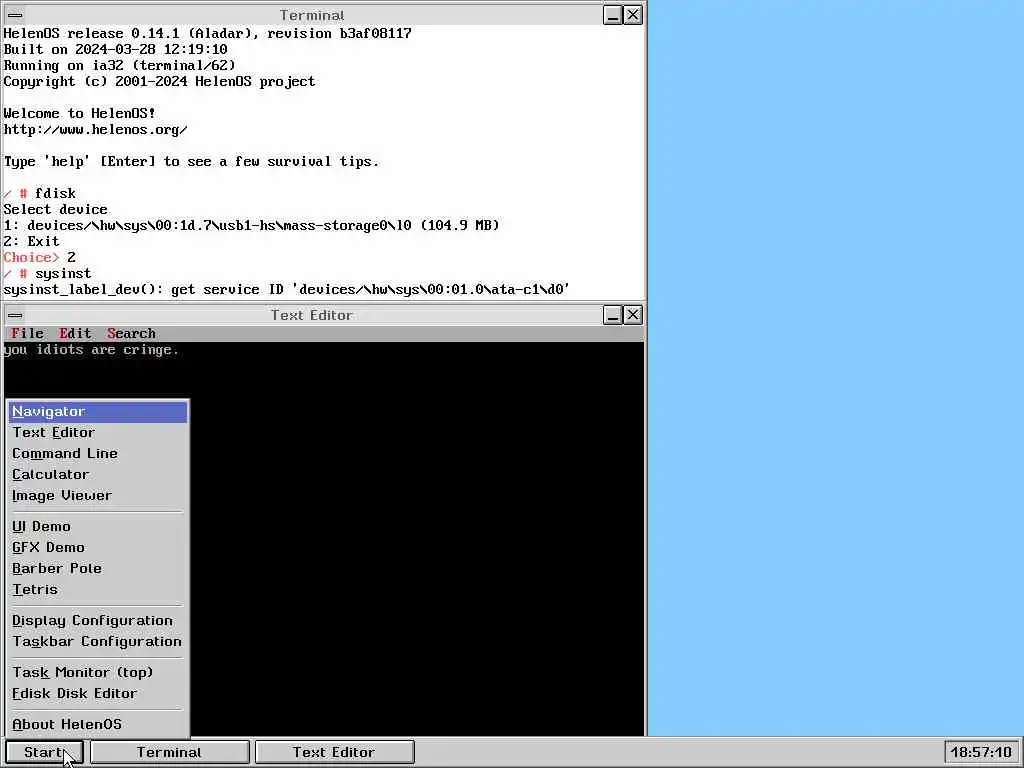Image resolution: width=1024 pixels, height=768 pixels.
Task: Open the Search menu in Text Editor
Action: (131, 334)
